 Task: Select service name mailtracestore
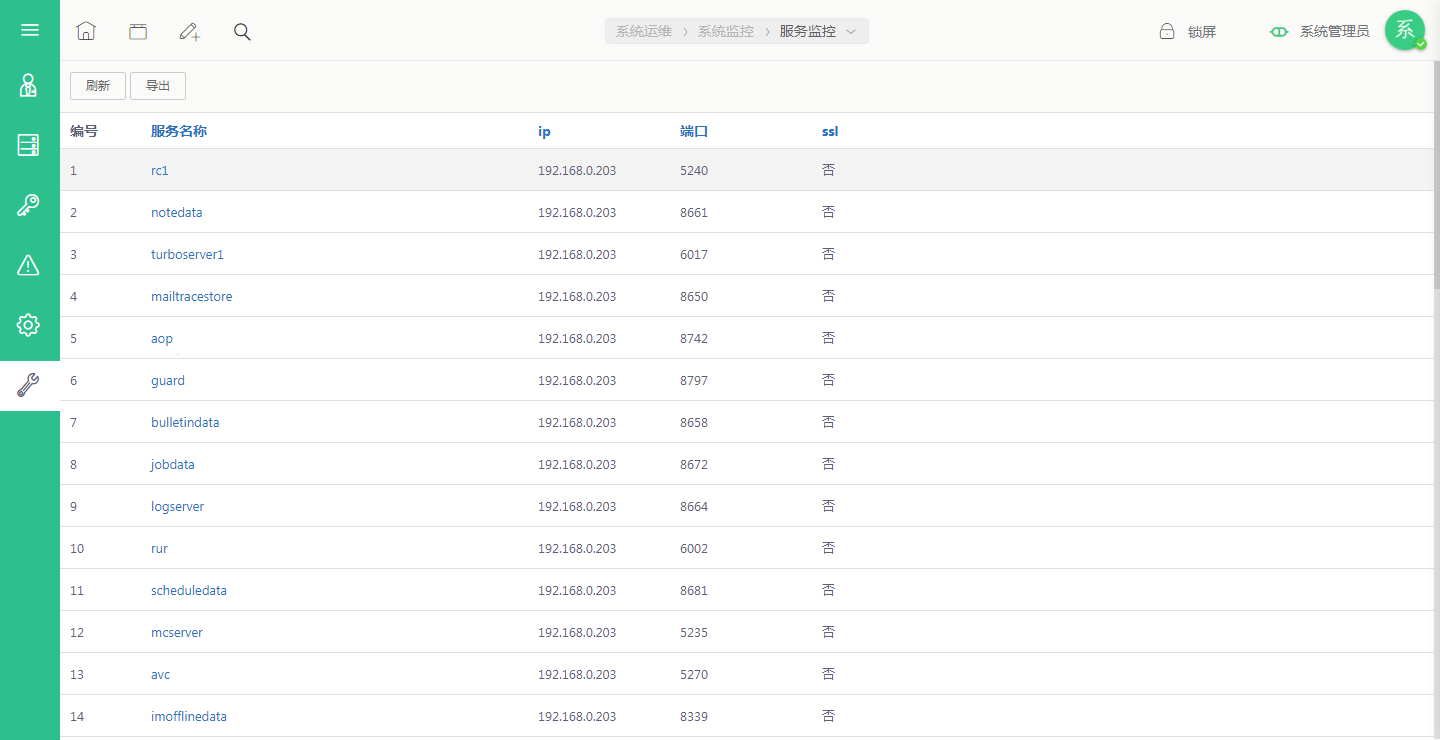pyautogui.click(x=192, y=297)
